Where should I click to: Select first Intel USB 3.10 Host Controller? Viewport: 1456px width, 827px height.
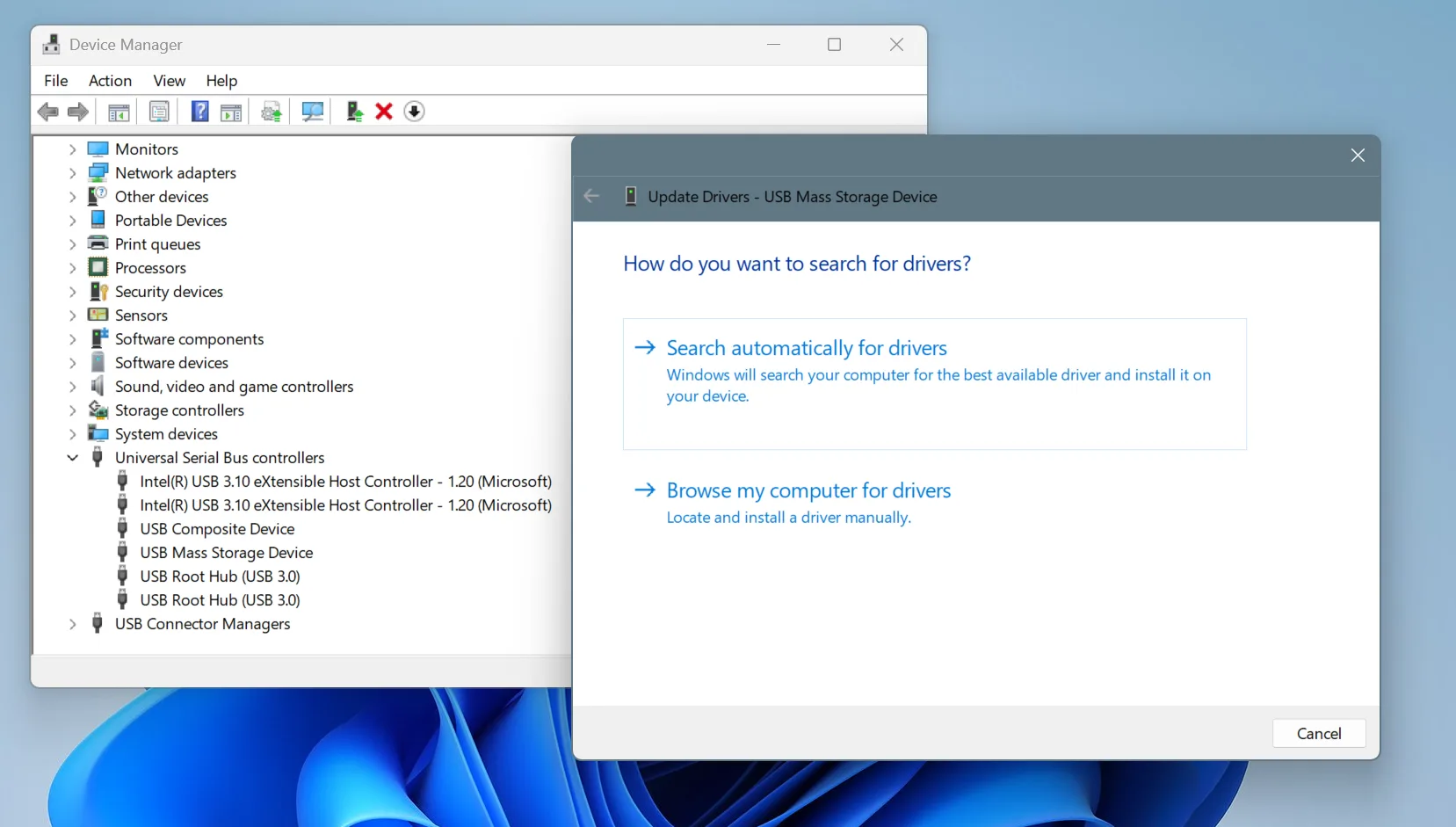(346, 482)
